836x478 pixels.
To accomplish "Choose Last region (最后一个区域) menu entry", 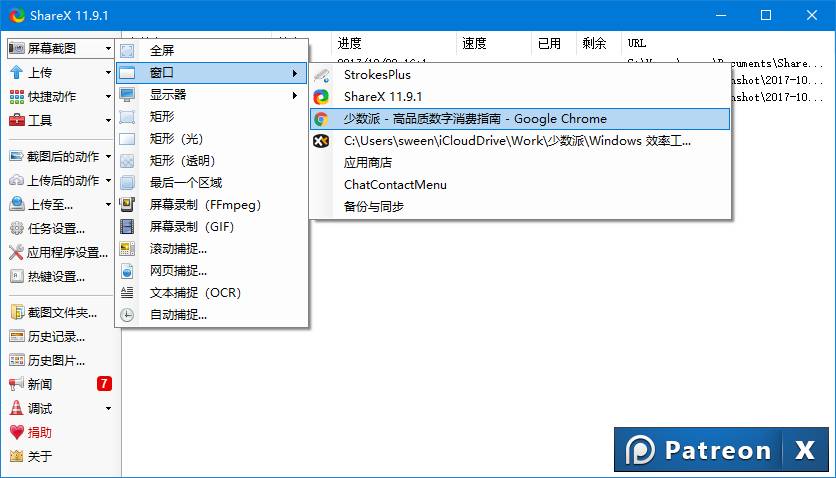I will pos(212,183).
